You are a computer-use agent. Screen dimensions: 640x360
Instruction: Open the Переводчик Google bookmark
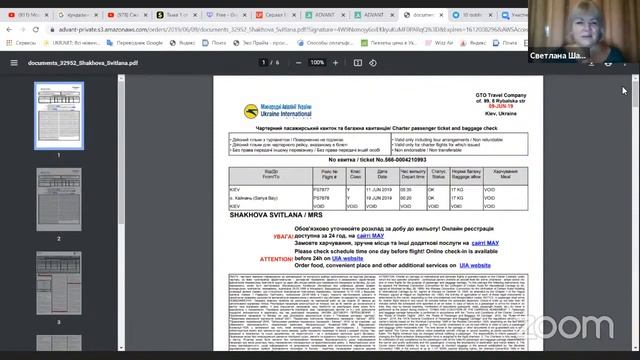pyautogui.click(x=135, y=42)
